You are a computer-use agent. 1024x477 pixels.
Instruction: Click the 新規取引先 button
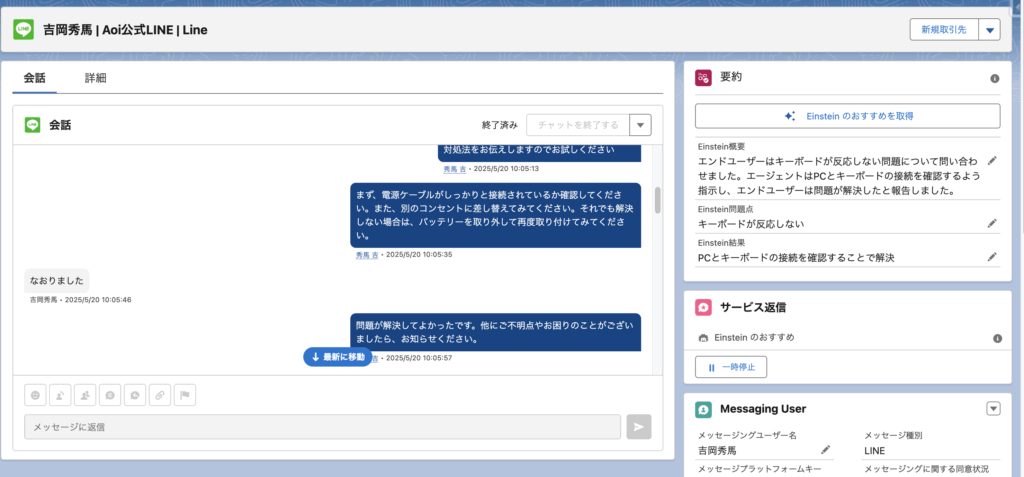944,30
